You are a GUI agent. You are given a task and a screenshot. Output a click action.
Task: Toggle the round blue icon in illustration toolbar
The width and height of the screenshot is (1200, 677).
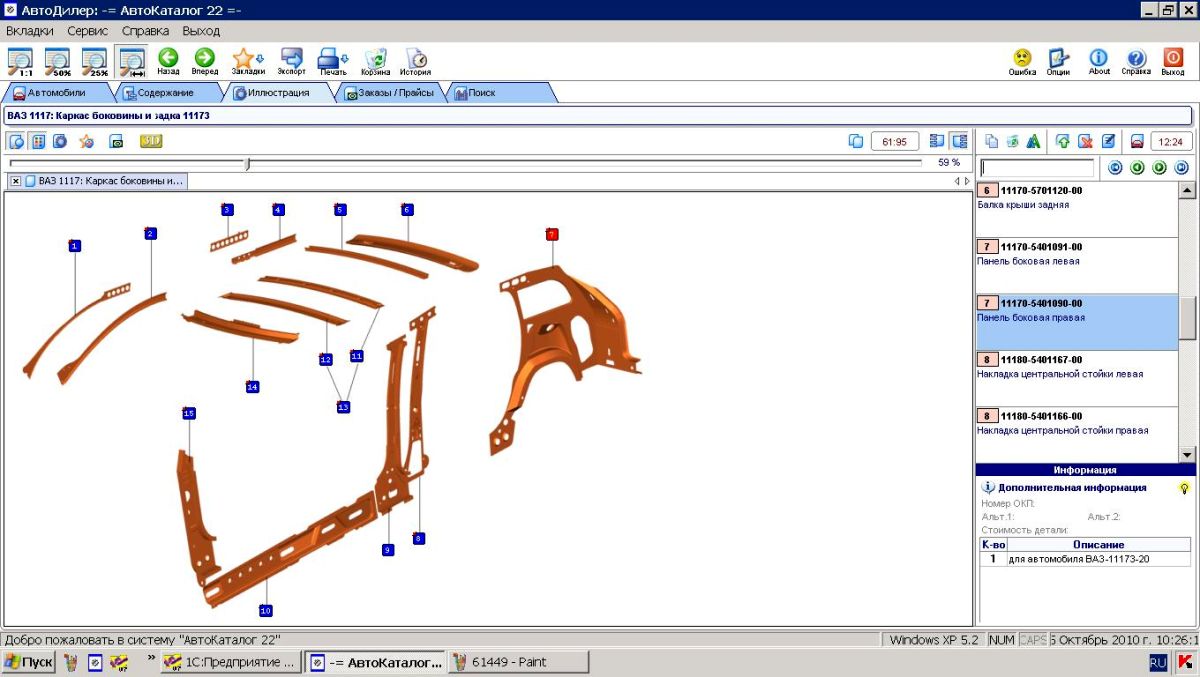60,141
